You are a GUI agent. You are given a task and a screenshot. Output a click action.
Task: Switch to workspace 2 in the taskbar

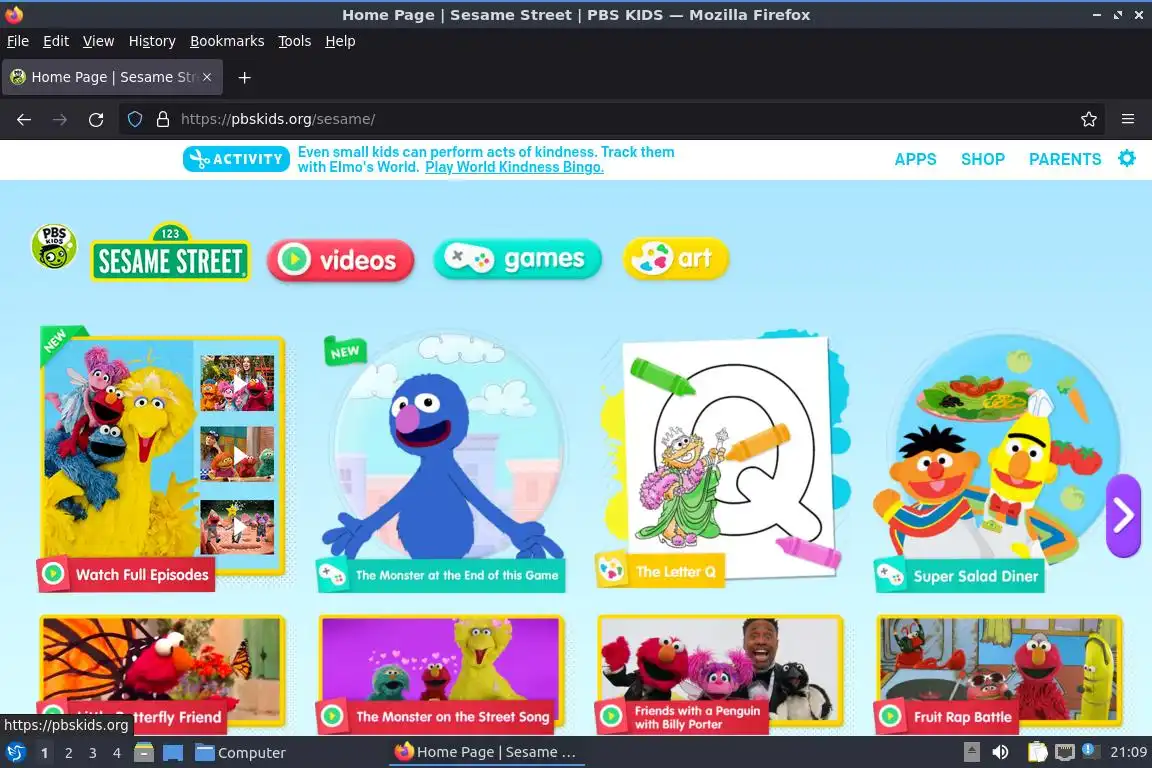68,753
